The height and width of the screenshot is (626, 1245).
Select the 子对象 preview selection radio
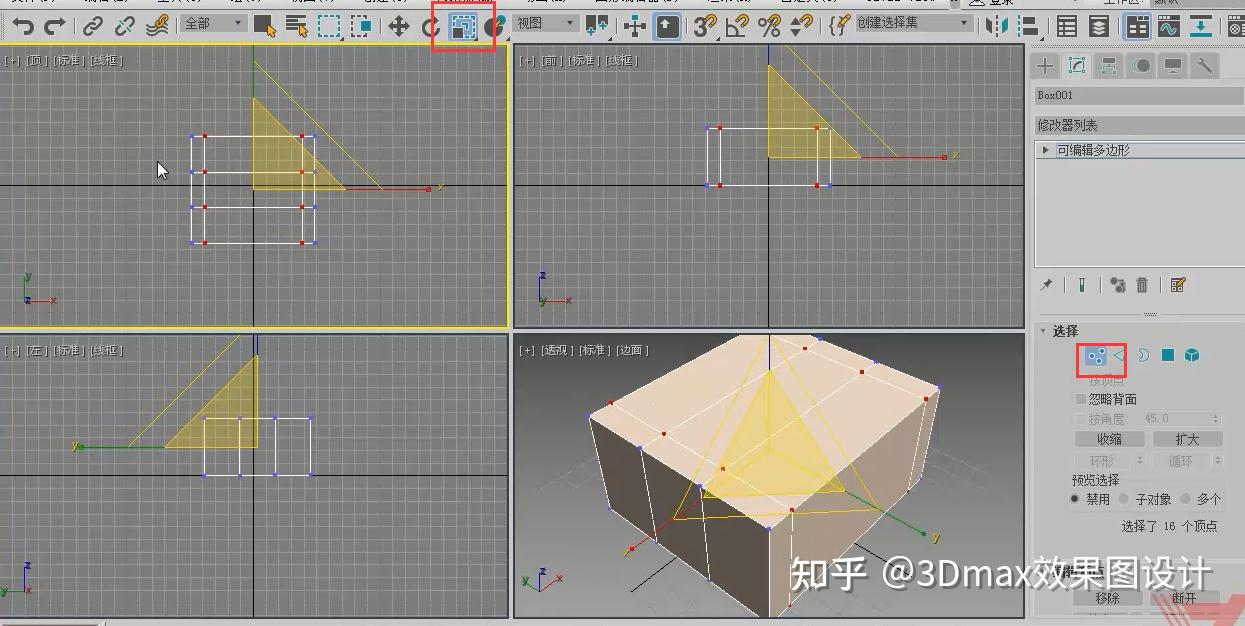point(1124,499)
